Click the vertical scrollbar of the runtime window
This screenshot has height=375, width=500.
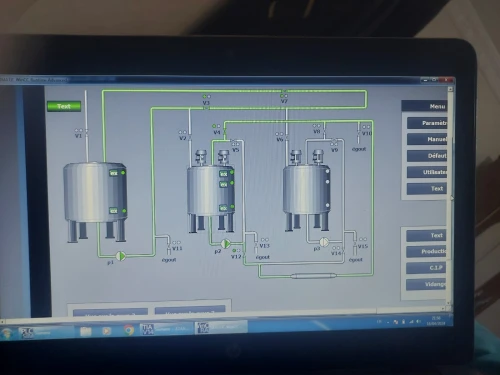450,196
